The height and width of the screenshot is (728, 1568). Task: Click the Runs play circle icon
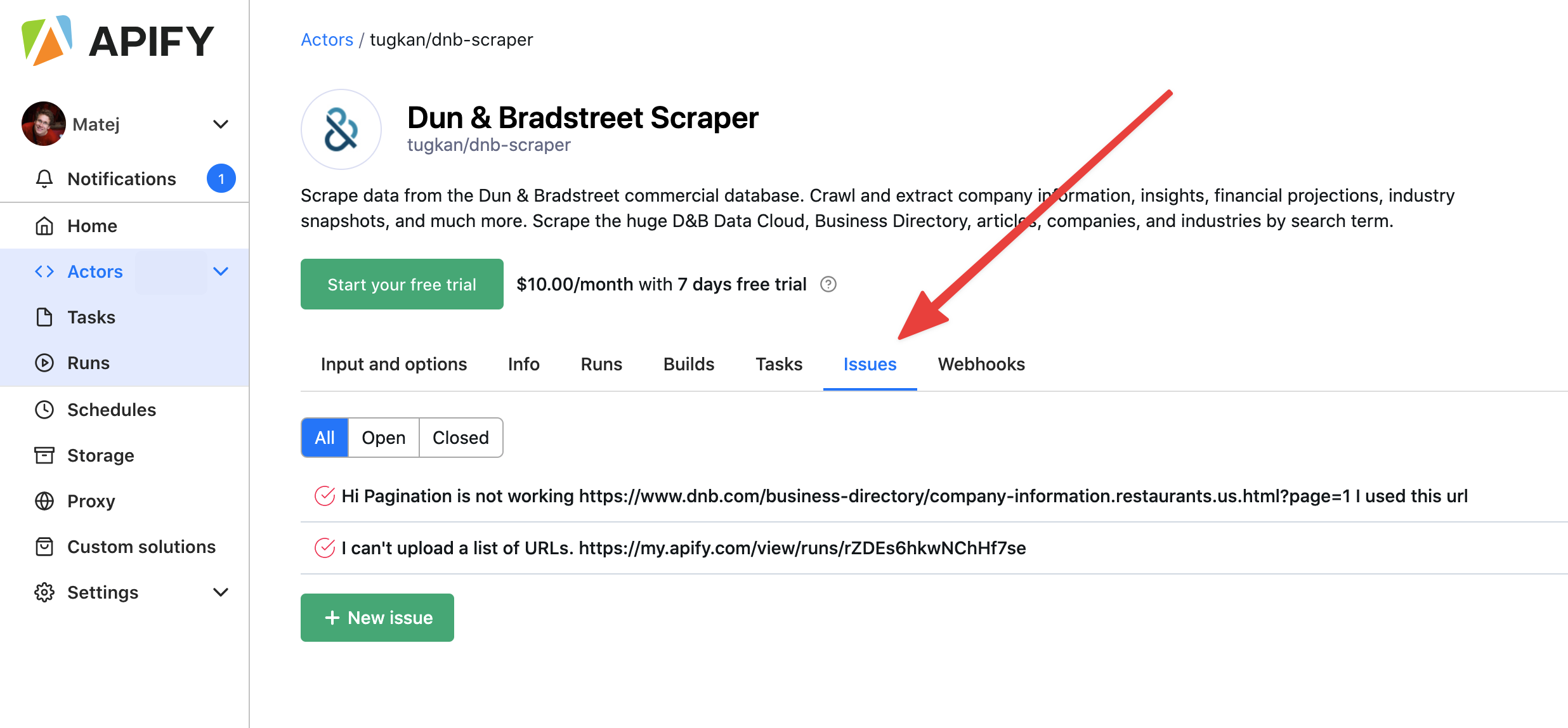click(x=44, y=363)
